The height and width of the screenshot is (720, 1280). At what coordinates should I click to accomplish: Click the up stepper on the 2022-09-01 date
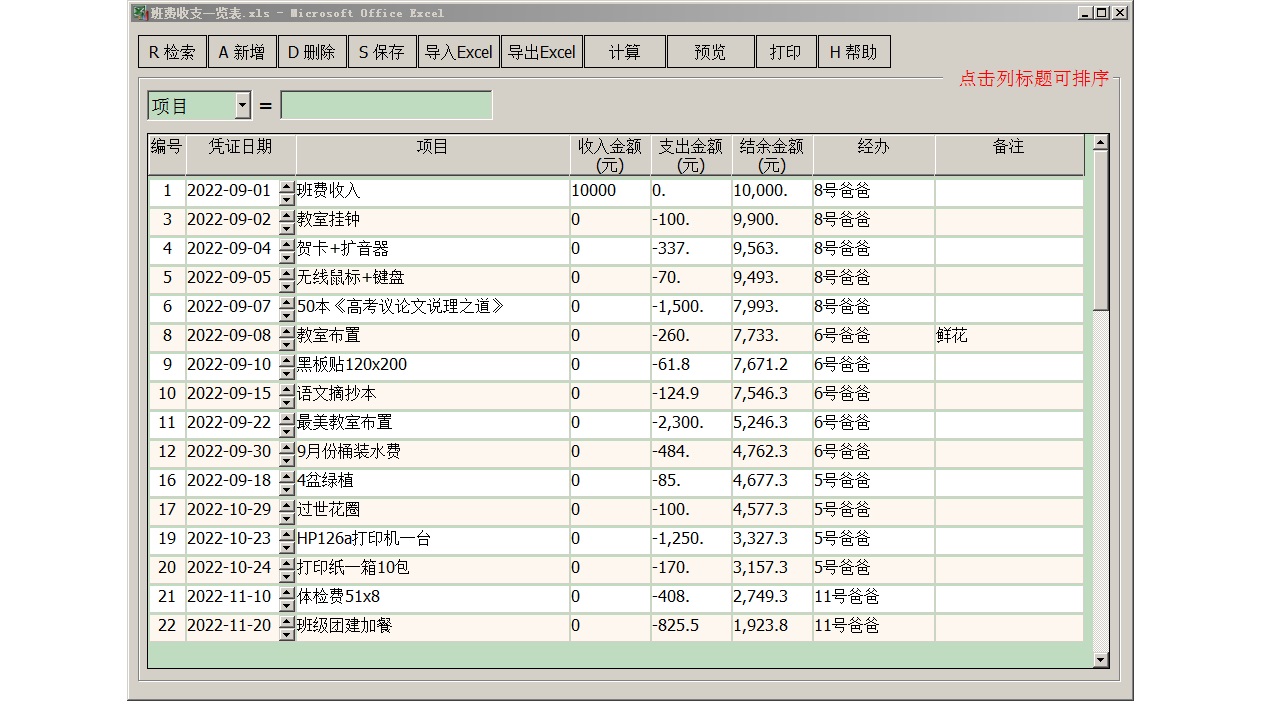pos(286,186)
